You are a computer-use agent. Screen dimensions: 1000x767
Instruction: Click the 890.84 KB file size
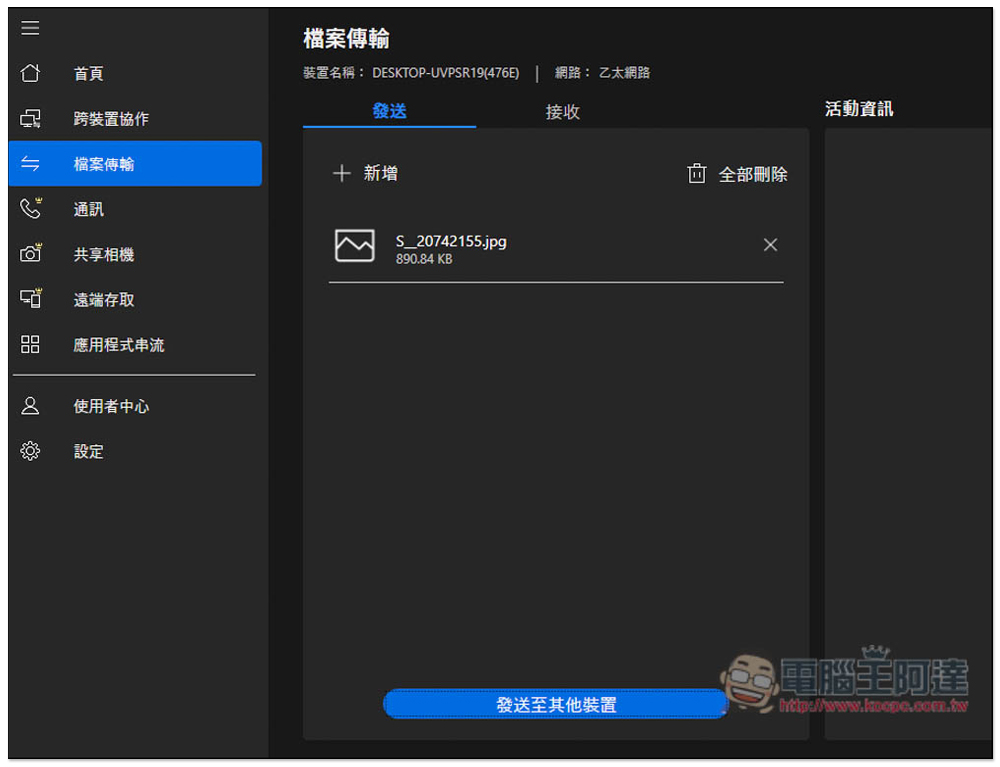click(x=424, y=259)
